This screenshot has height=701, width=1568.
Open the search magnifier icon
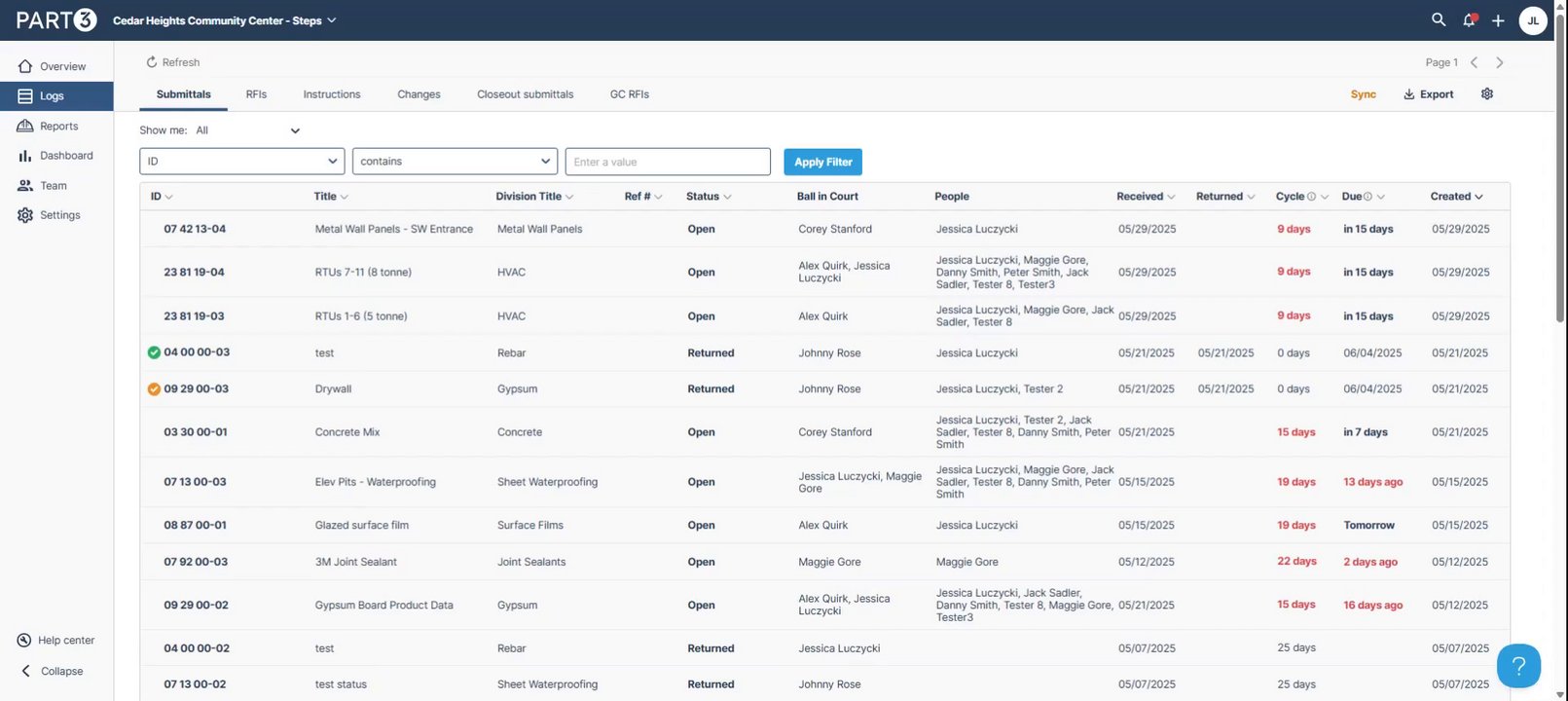pyautogui.click(x=1439, y=19)
